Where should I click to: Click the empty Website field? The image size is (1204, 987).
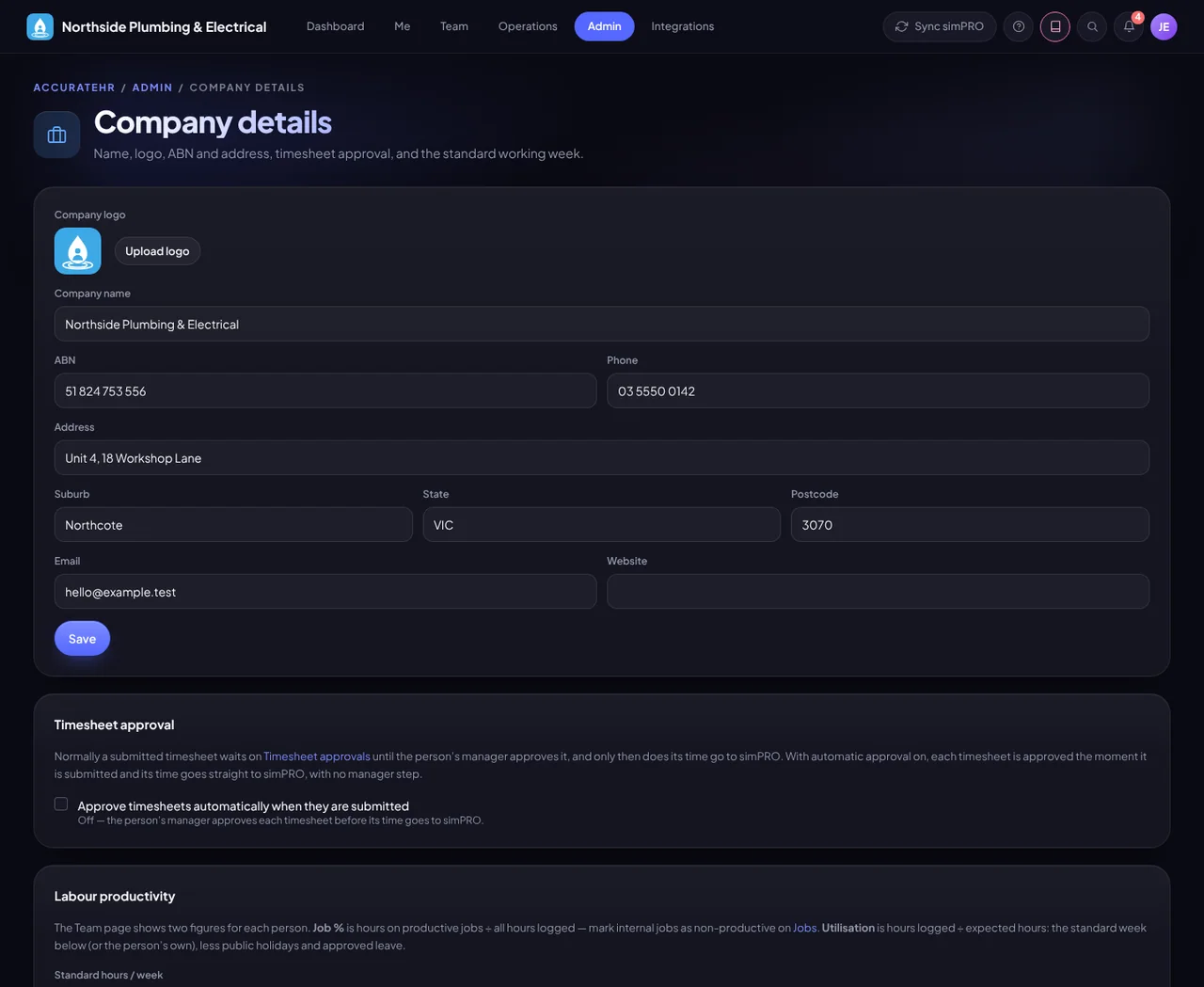(x=878, y=591)
